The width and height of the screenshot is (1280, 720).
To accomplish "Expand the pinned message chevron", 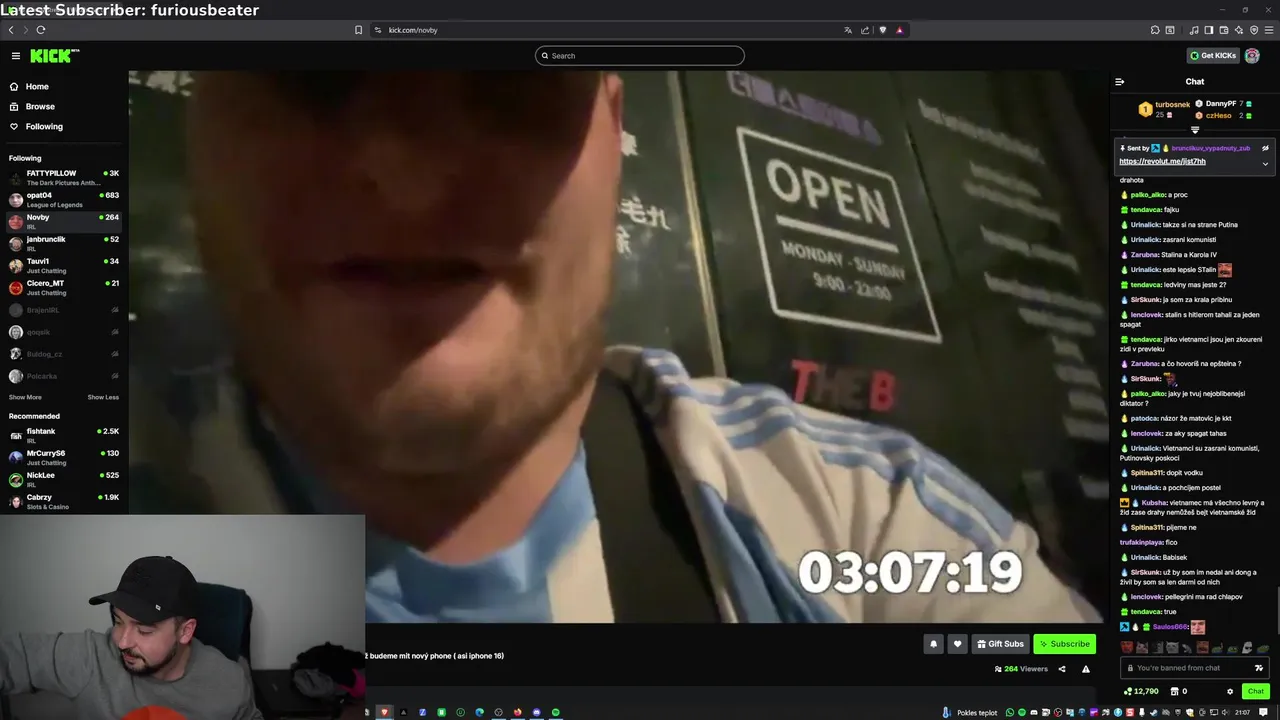I will [x=1265, y=164].
